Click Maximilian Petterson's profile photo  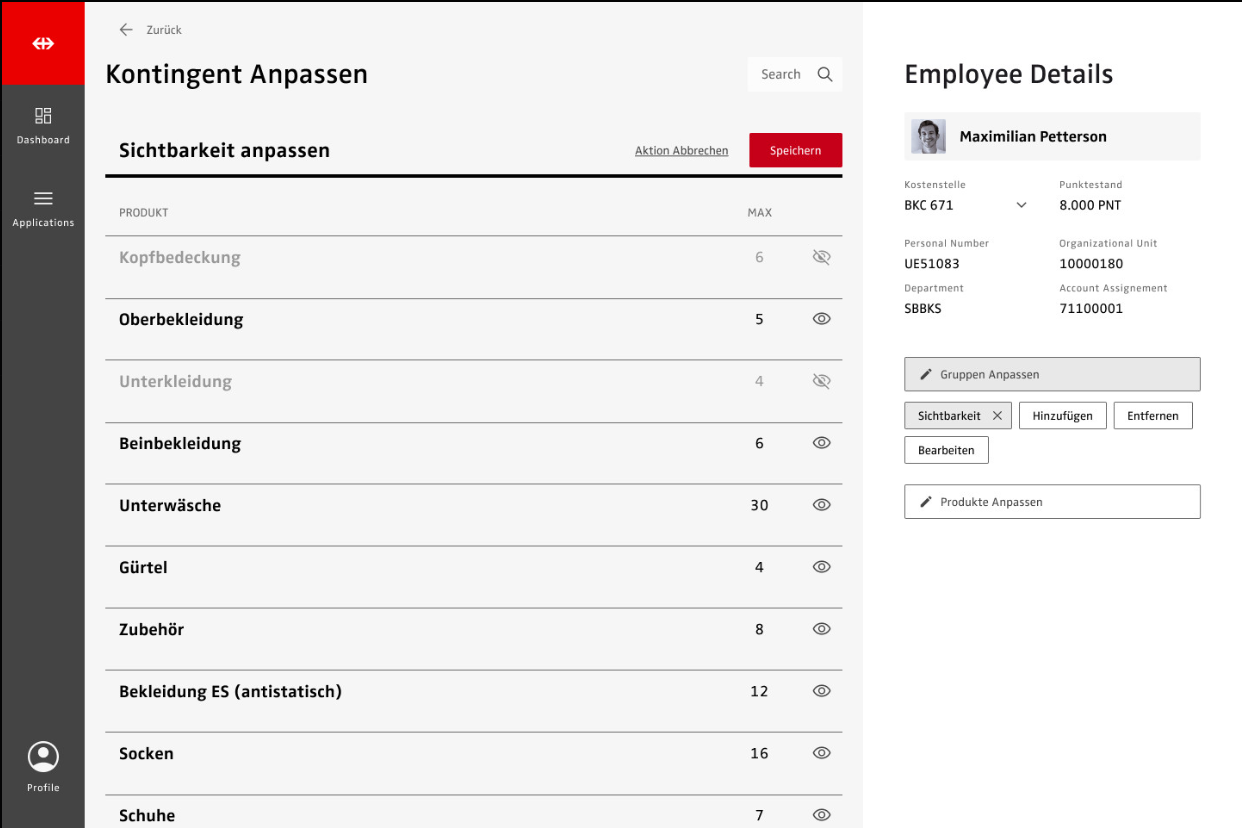(928, 137)
